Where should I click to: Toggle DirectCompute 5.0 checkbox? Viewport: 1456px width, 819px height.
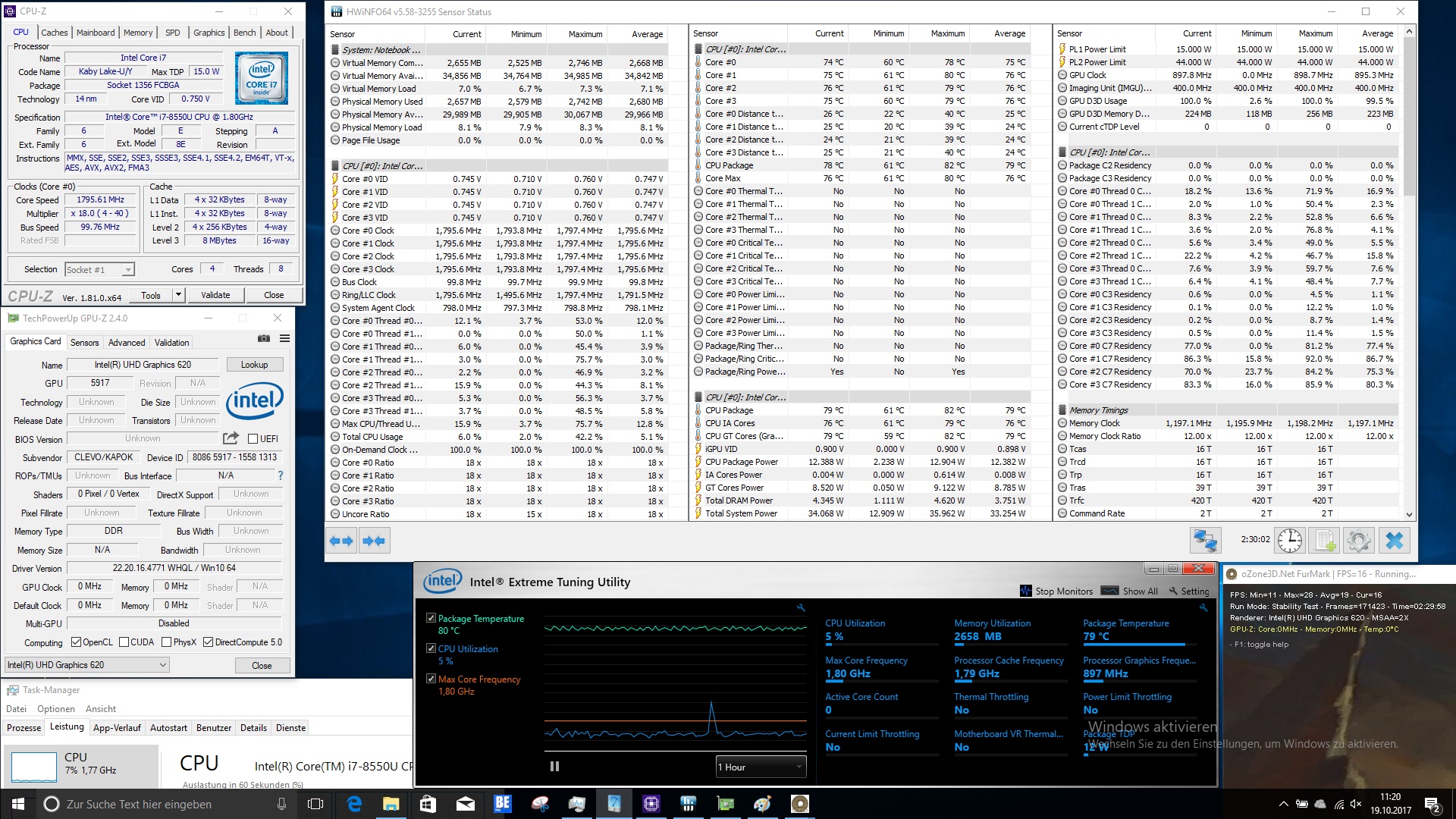coord(208,642)
